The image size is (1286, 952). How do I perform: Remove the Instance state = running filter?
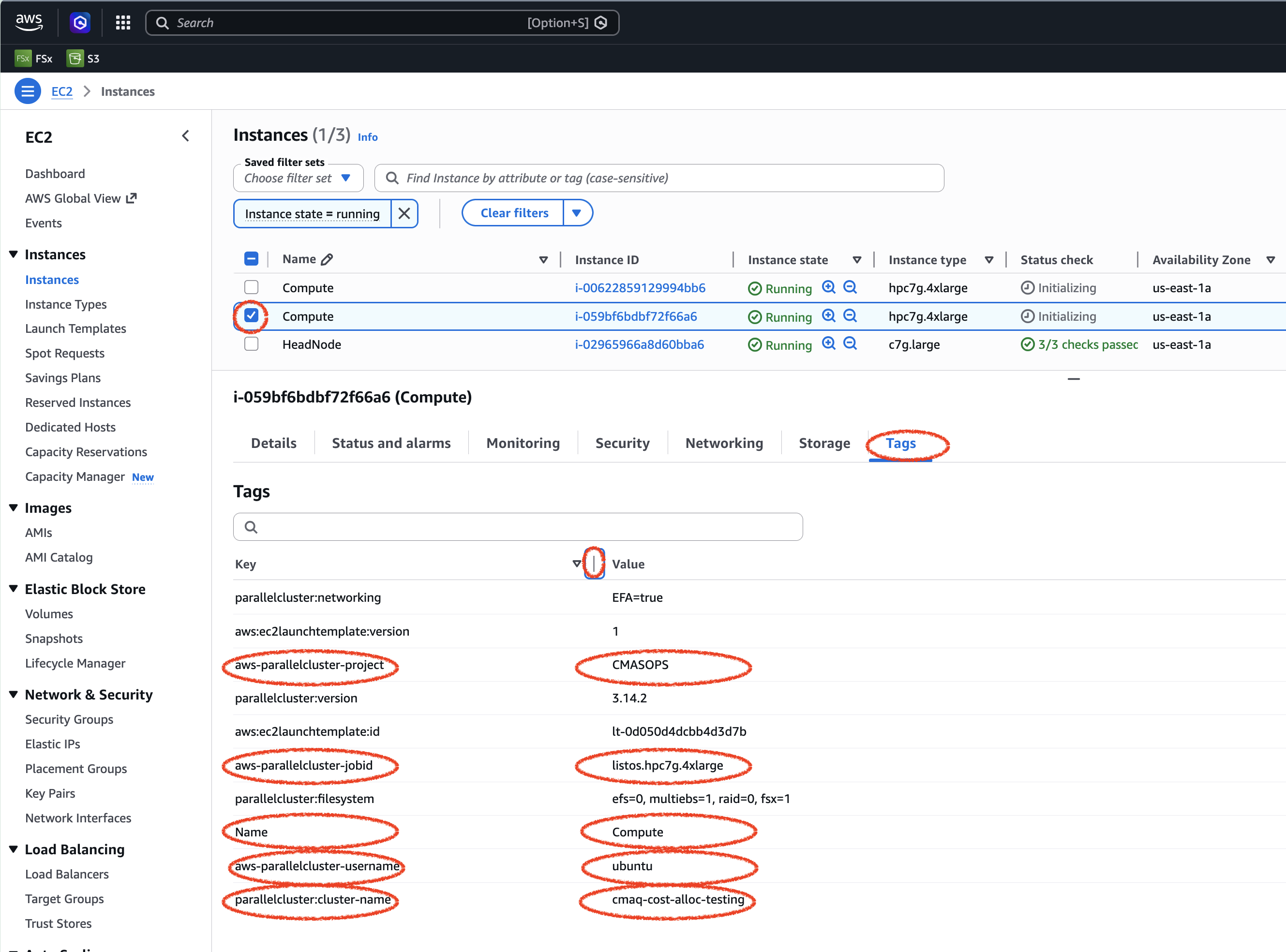point(404,214)
